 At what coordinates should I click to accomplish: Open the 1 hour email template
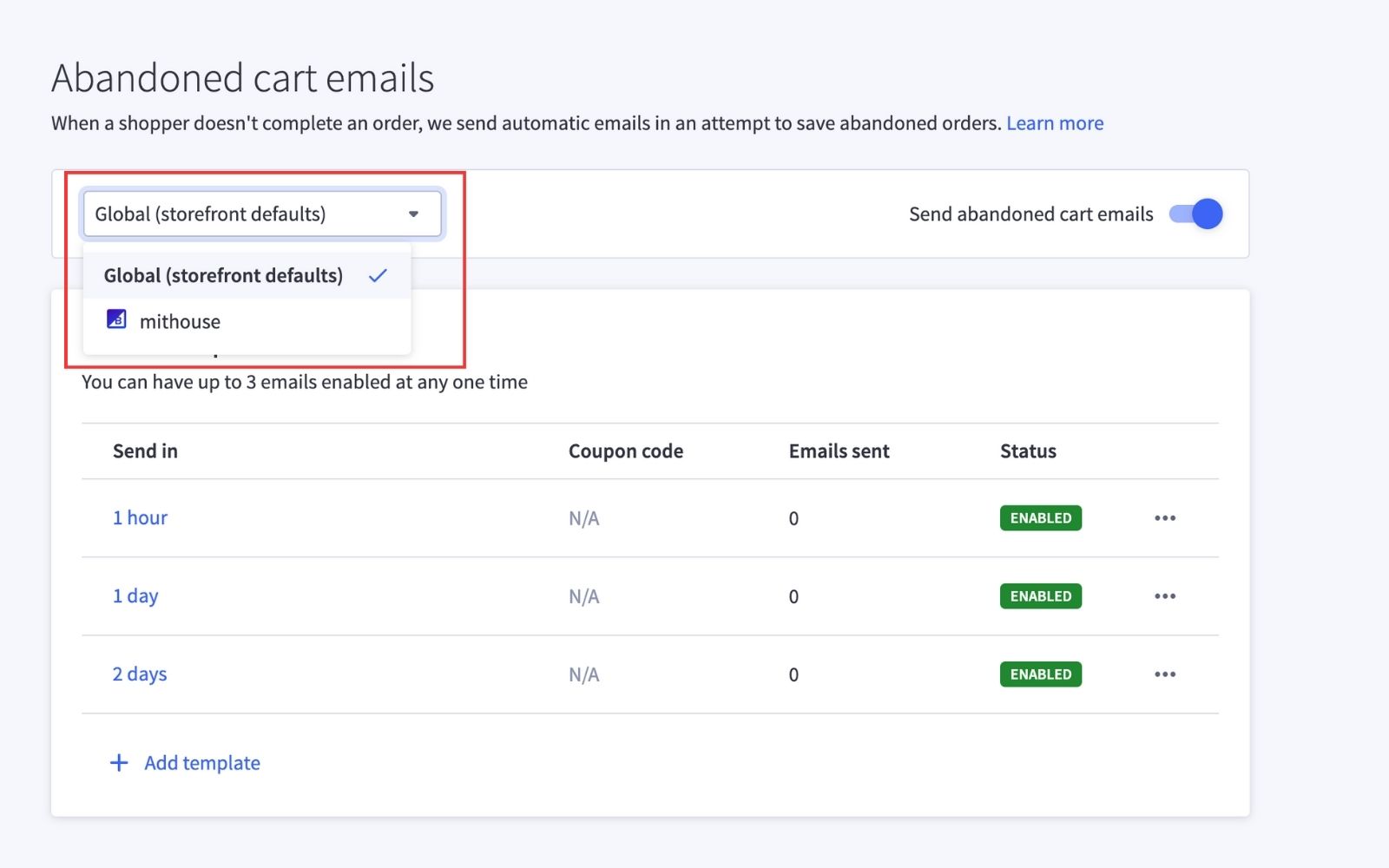[140, 518]
